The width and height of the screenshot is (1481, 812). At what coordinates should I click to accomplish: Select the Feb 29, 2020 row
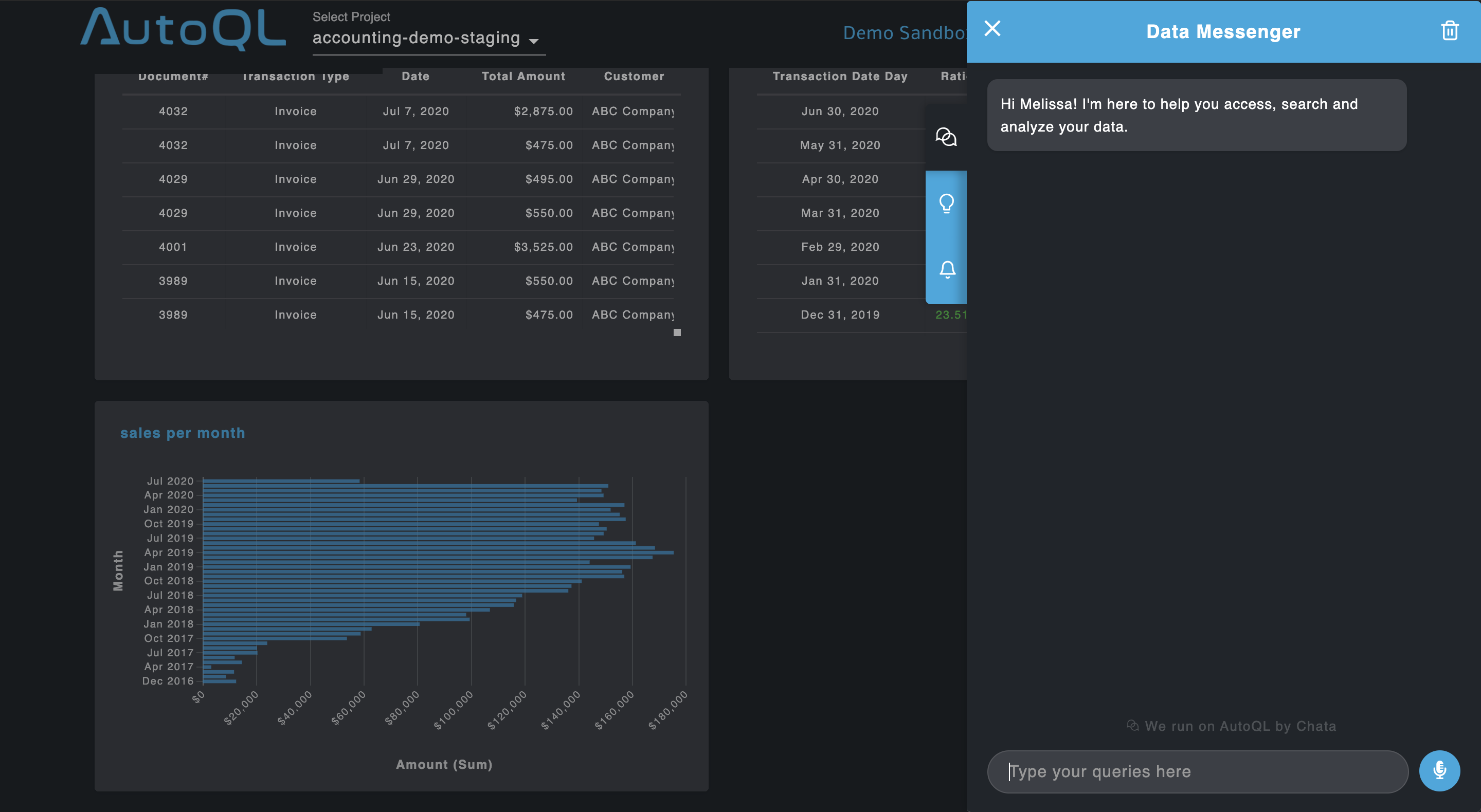pos(840,247)
